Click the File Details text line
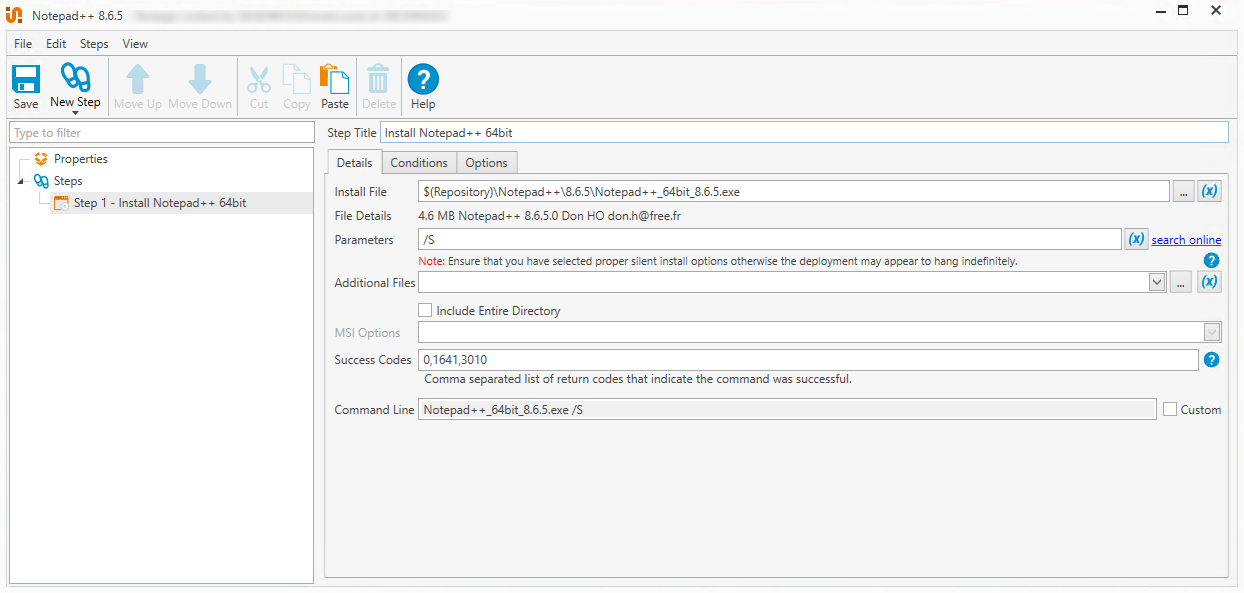Screen dimensions: 1244x593 coord(550,216)
